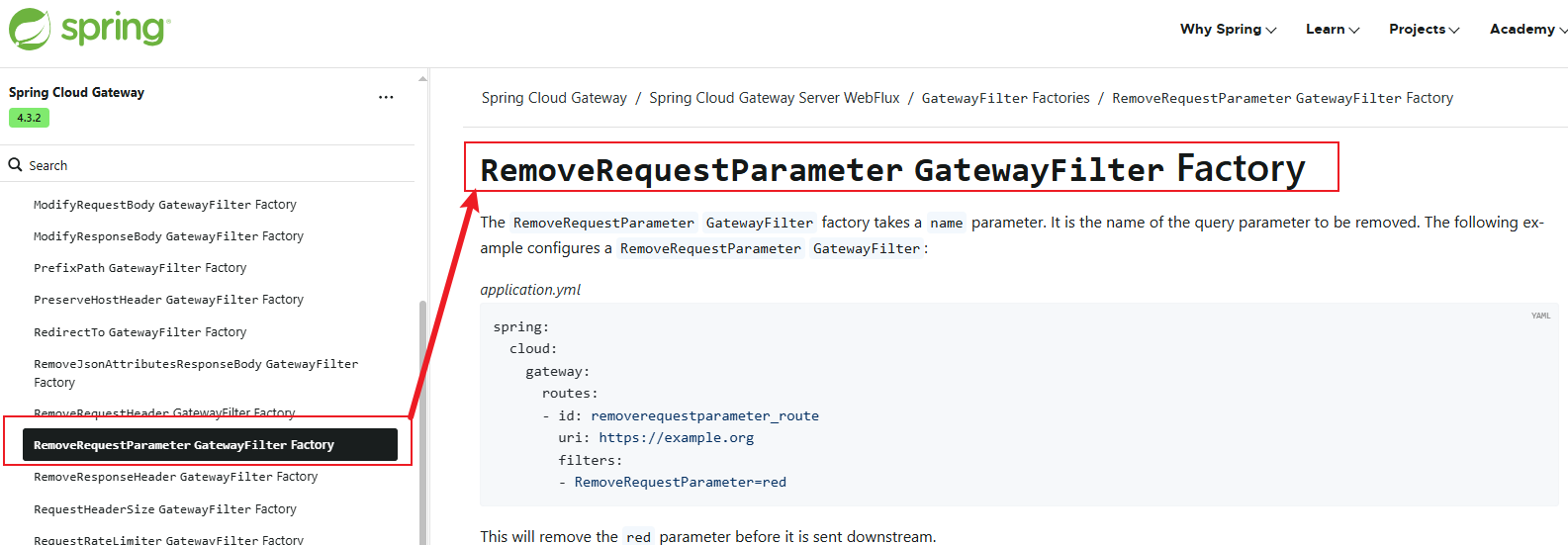Open the three-dots menu beside Spring Cloud Gateway
Viewport: 1568px width, 545px height.
coord(386,97)
